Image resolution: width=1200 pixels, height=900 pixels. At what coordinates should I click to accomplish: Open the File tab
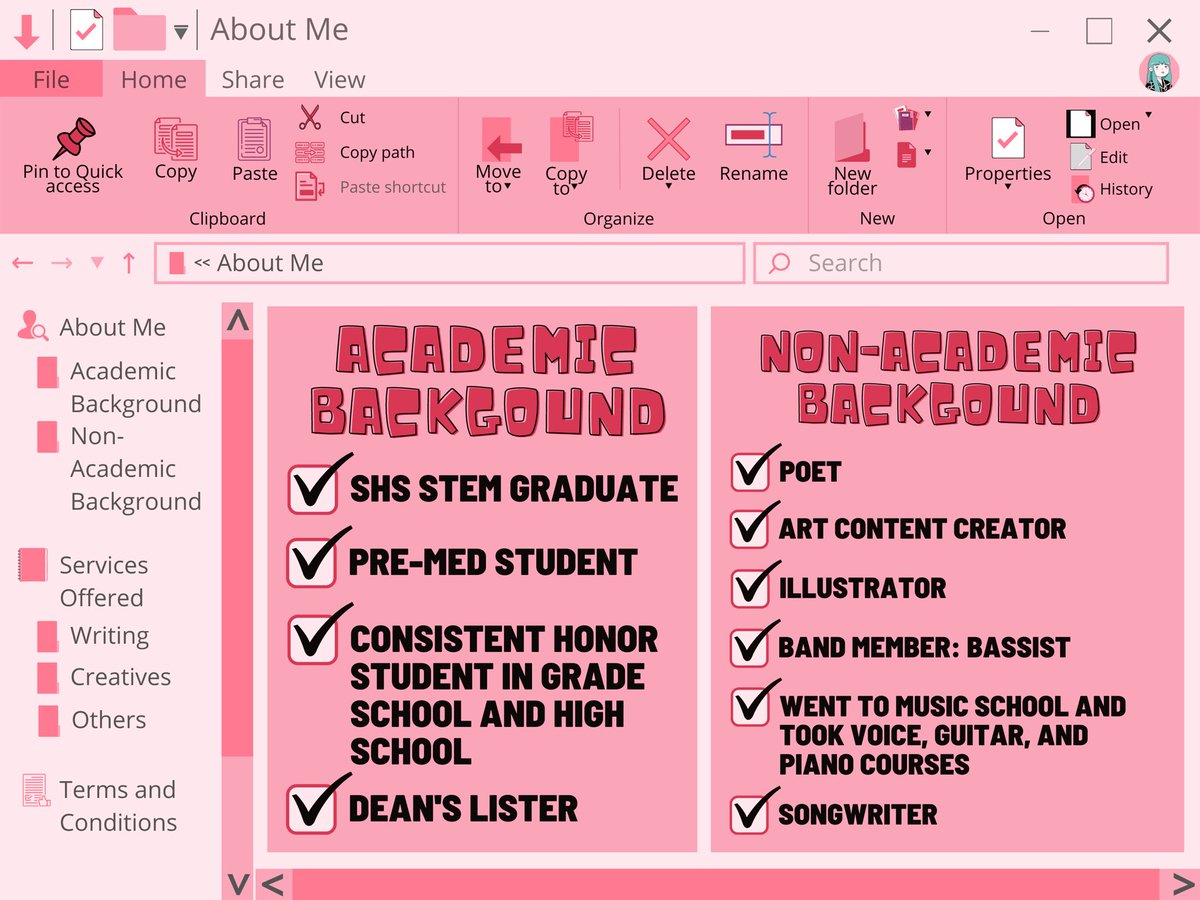click(x=51, y=79)
